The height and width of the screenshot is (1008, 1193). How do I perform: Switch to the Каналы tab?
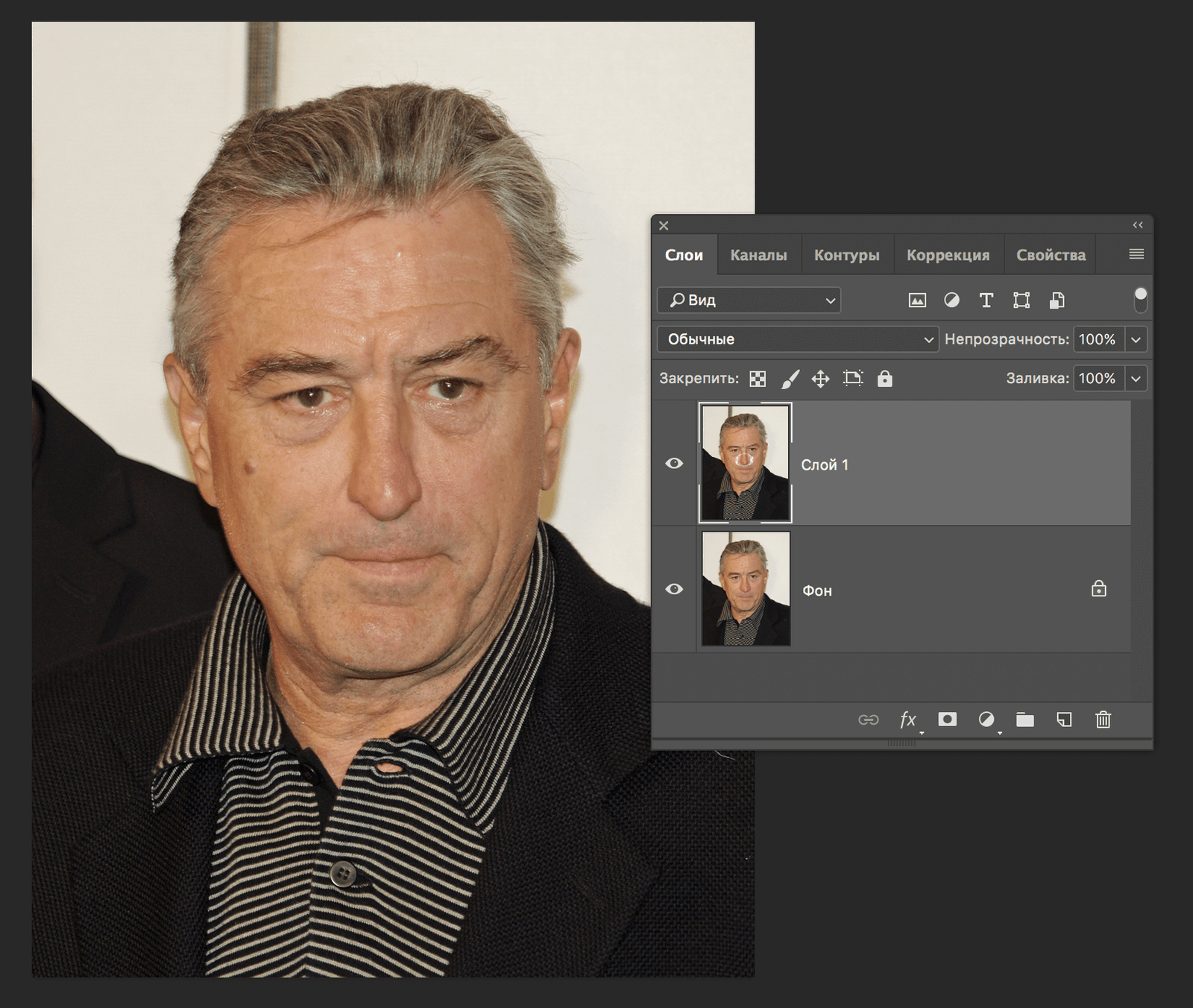point(758,254)
